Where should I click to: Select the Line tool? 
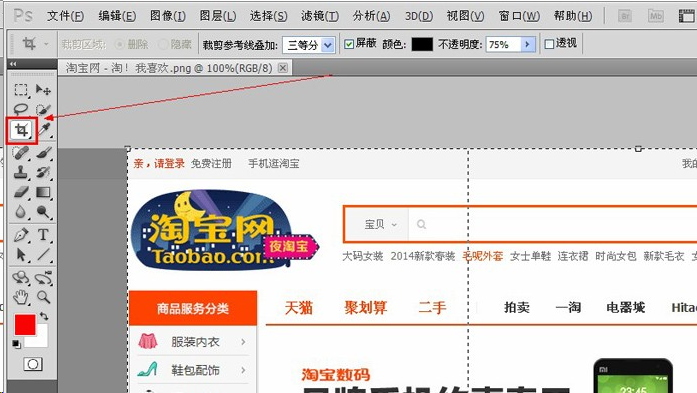point(43,254)
